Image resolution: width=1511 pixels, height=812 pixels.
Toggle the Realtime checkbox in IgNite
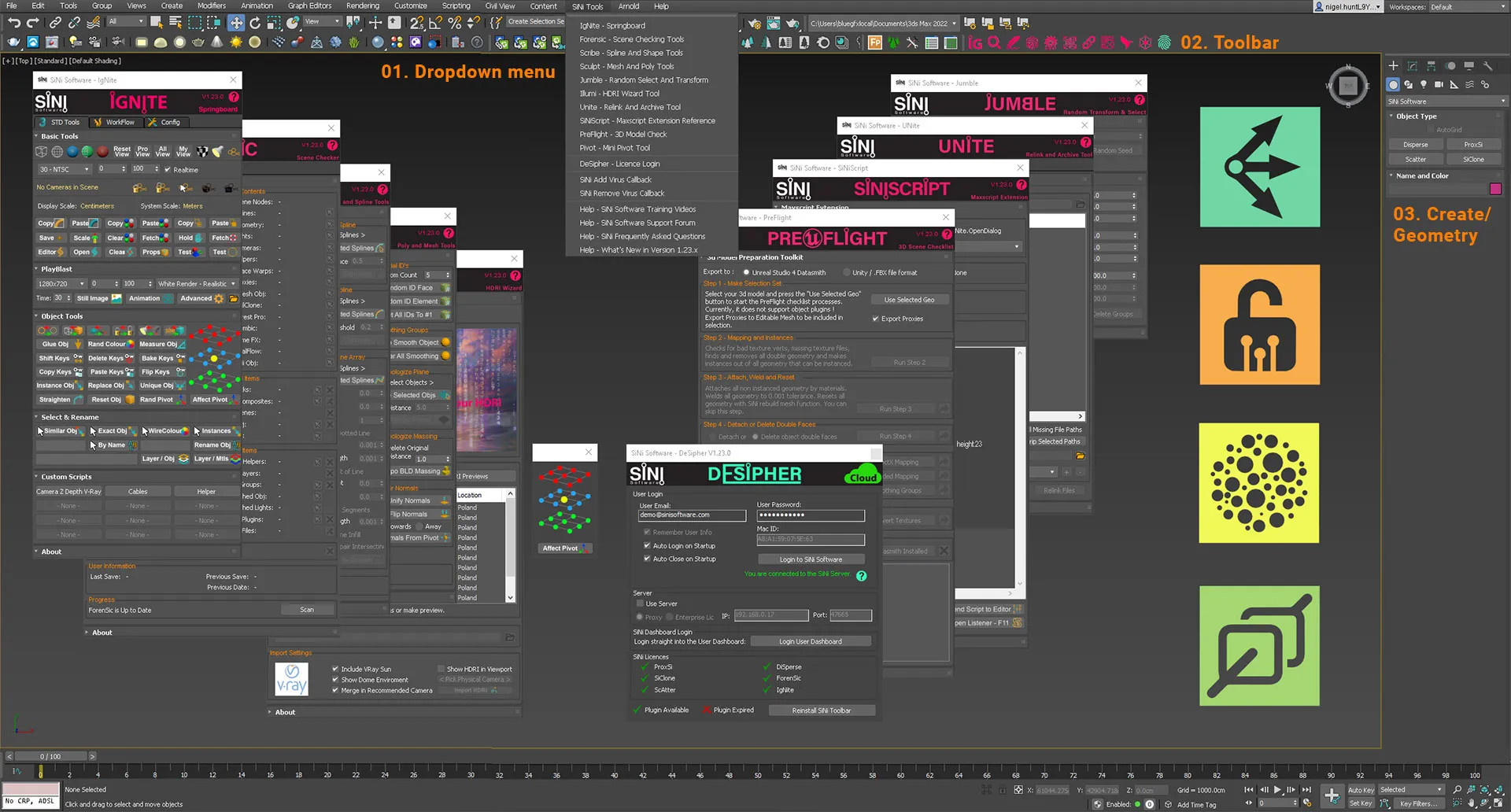[x=168, y=169]
